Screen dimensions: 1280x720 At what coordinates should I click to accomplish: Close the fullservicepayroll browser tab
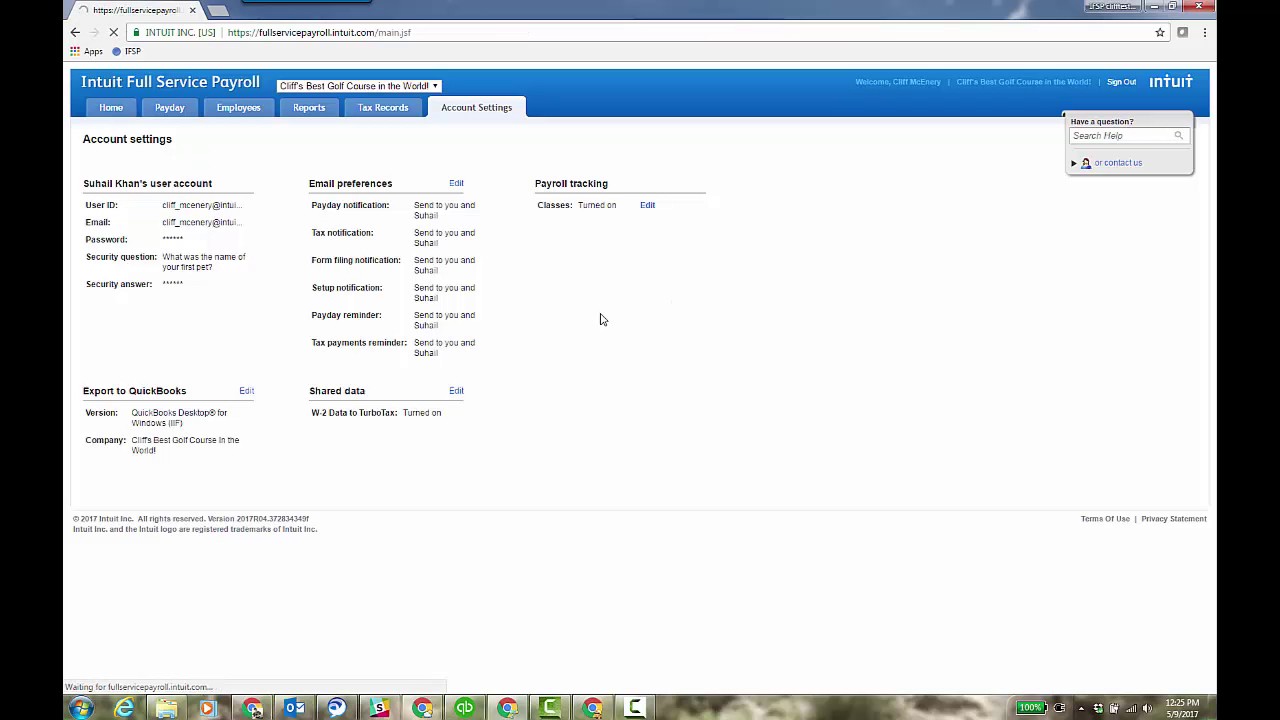point(193,10)
